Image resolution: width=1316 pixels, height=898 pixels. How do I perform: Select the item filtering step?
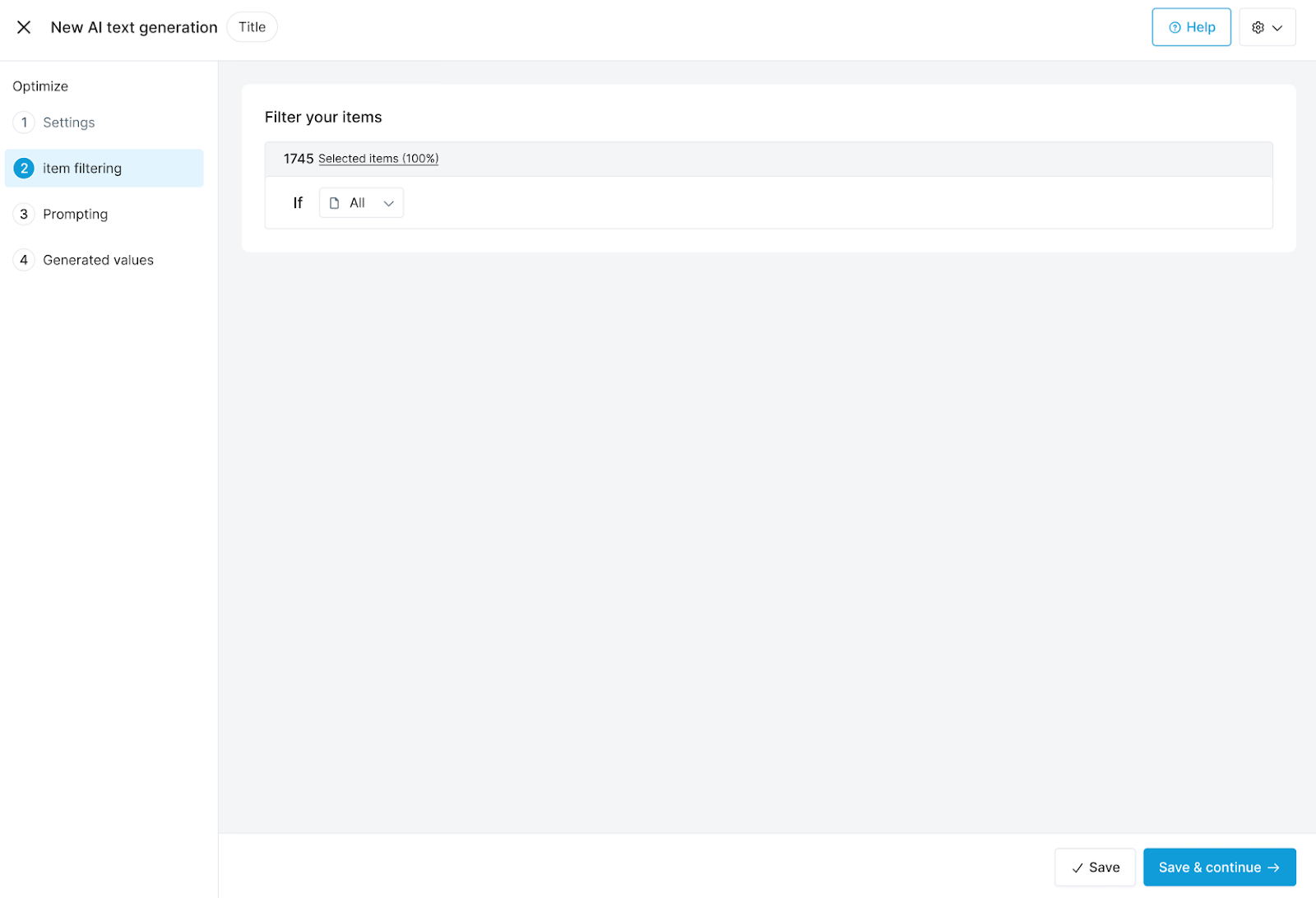(x=82, y=169)
